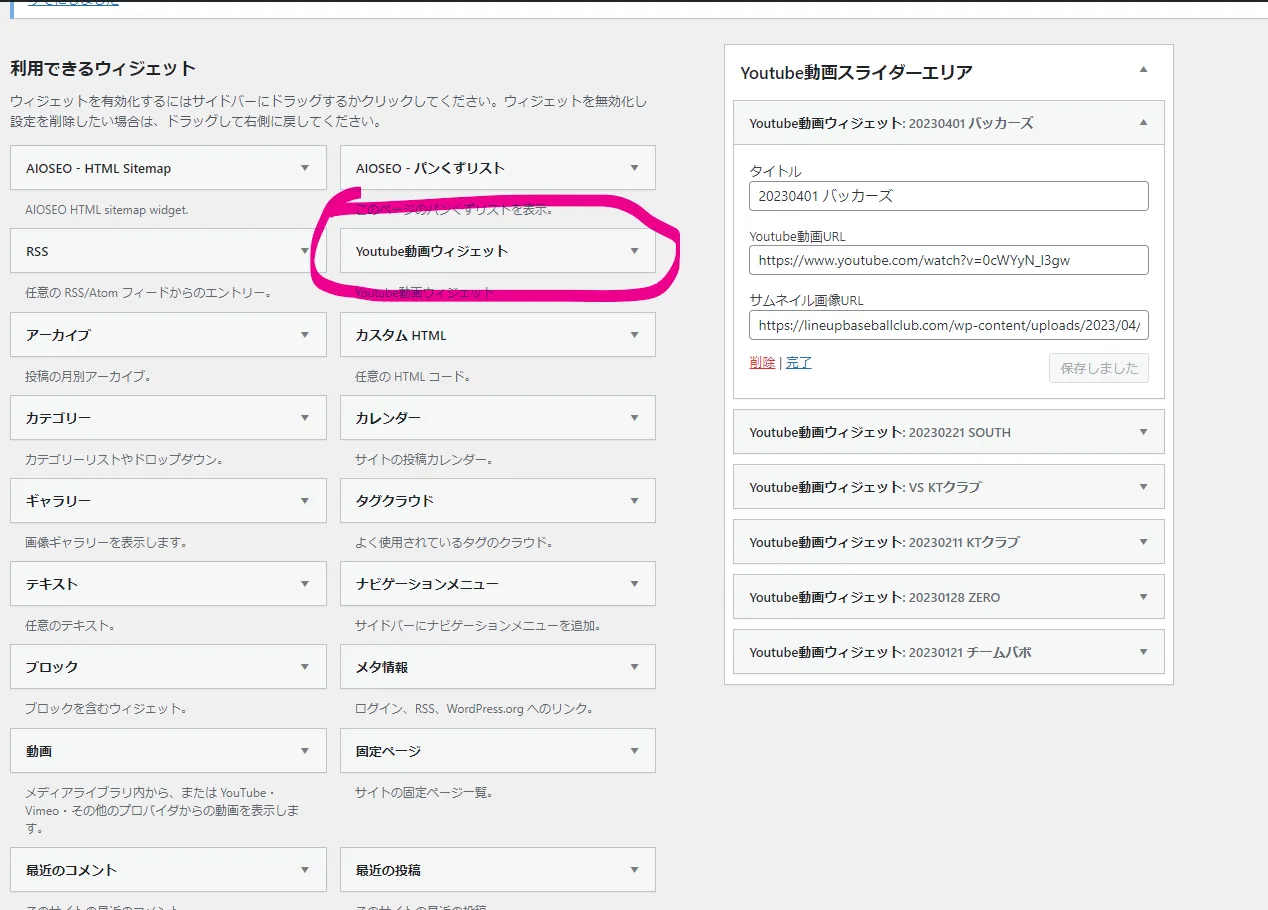Click the ブロックを含むウィジェット。 description
This screenshot has width=1268, height=910.
pyautogui.click(x=106, y=709)
